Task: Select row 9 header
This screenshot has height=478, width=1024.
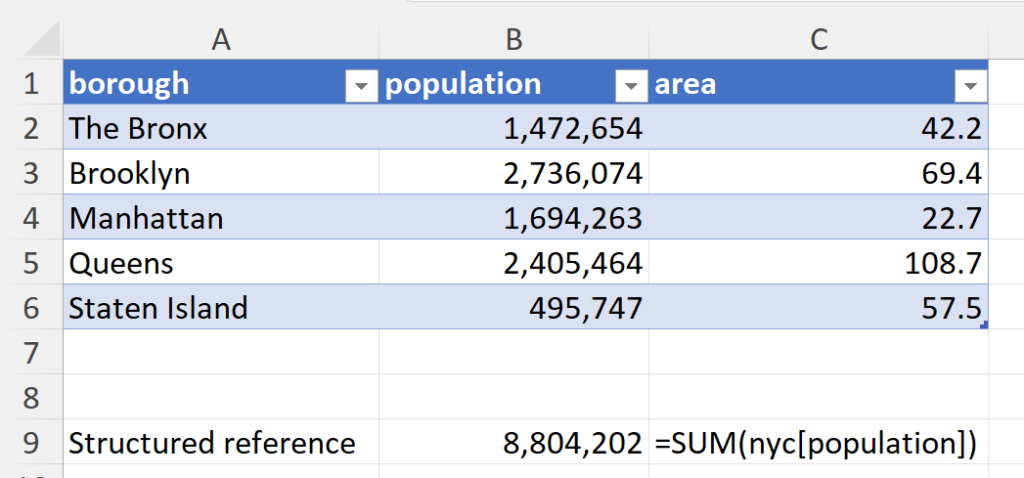Action: tap(30, 443)
